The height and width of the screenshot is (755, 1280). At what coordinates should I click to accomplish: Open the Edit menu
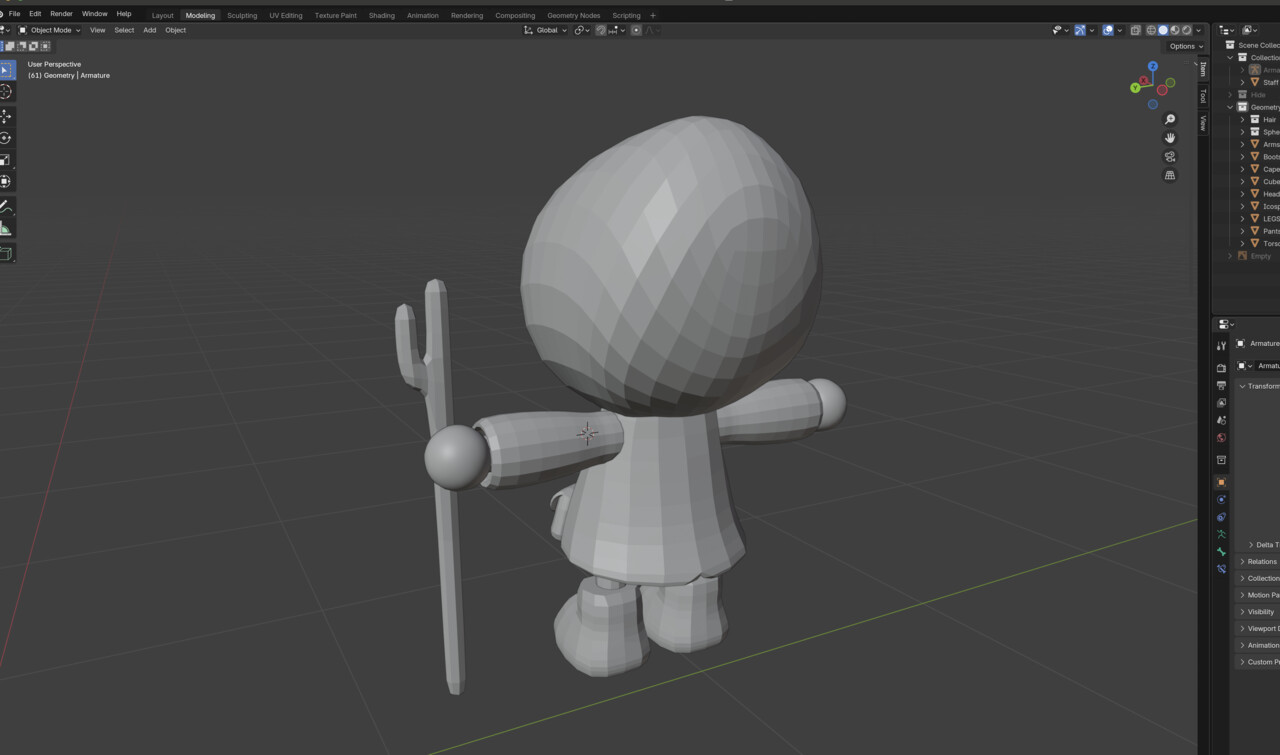(35, 14)
